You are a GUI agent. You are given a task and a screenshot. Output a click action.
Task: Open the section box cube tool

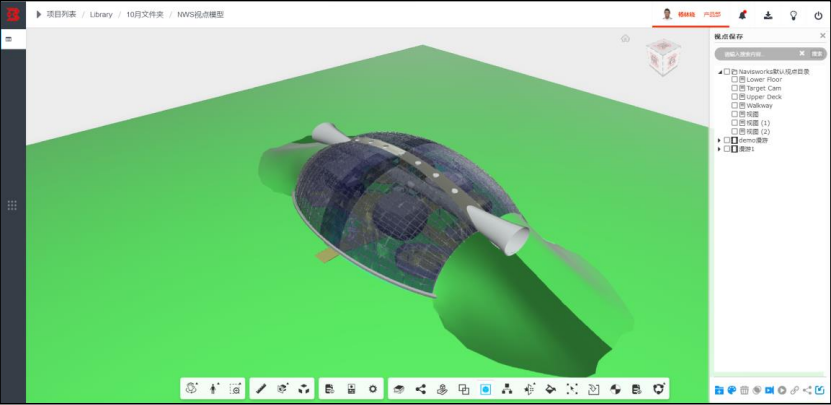point(282,389)
